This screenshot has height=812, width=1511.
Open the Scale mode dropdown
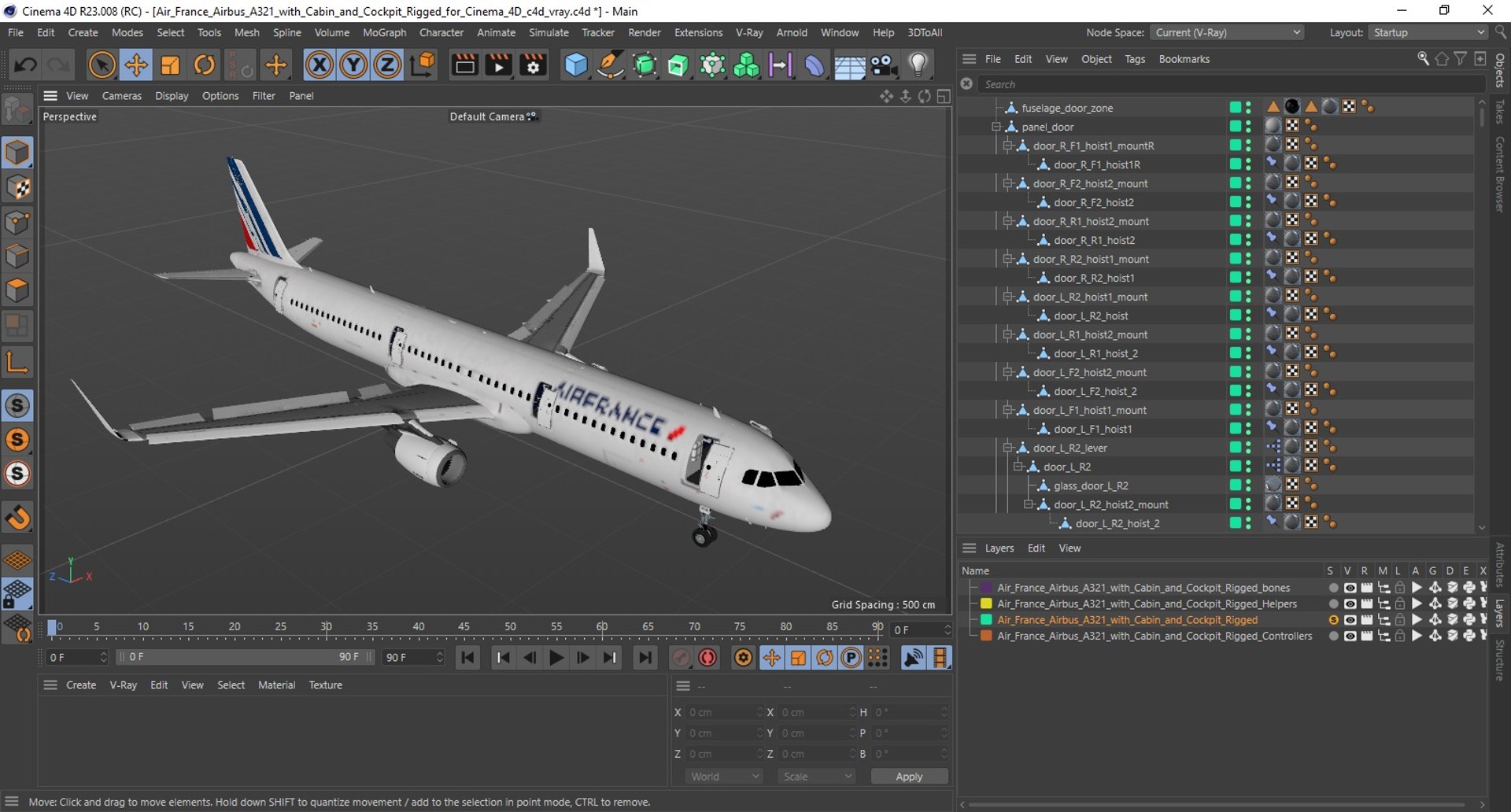coord(816,777)
